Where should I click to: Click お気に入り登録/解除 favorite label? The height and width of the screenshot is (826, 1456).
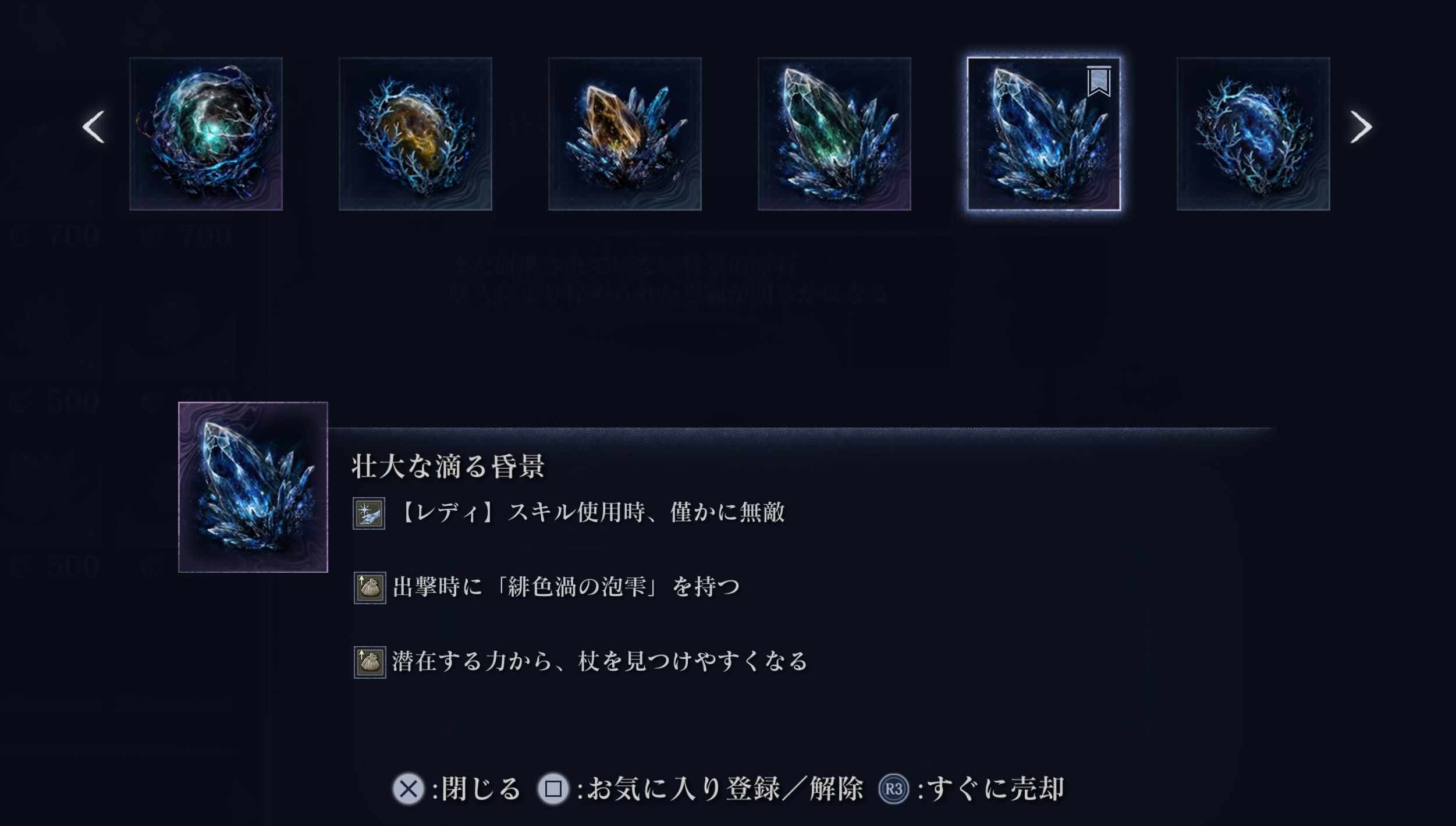tap(725, 789)
